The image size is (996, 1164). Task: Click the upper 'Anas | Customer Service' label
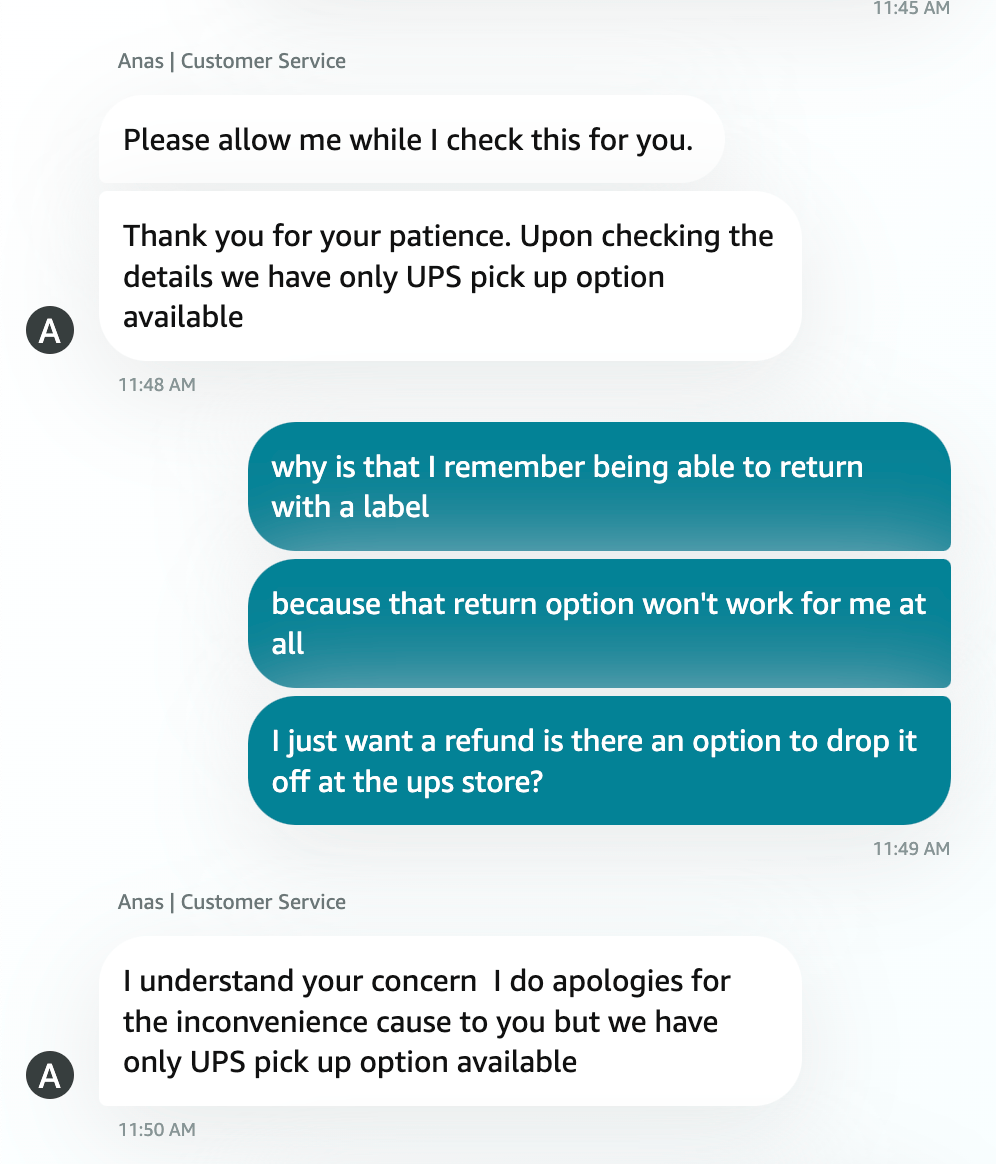(x=230, y=61)
